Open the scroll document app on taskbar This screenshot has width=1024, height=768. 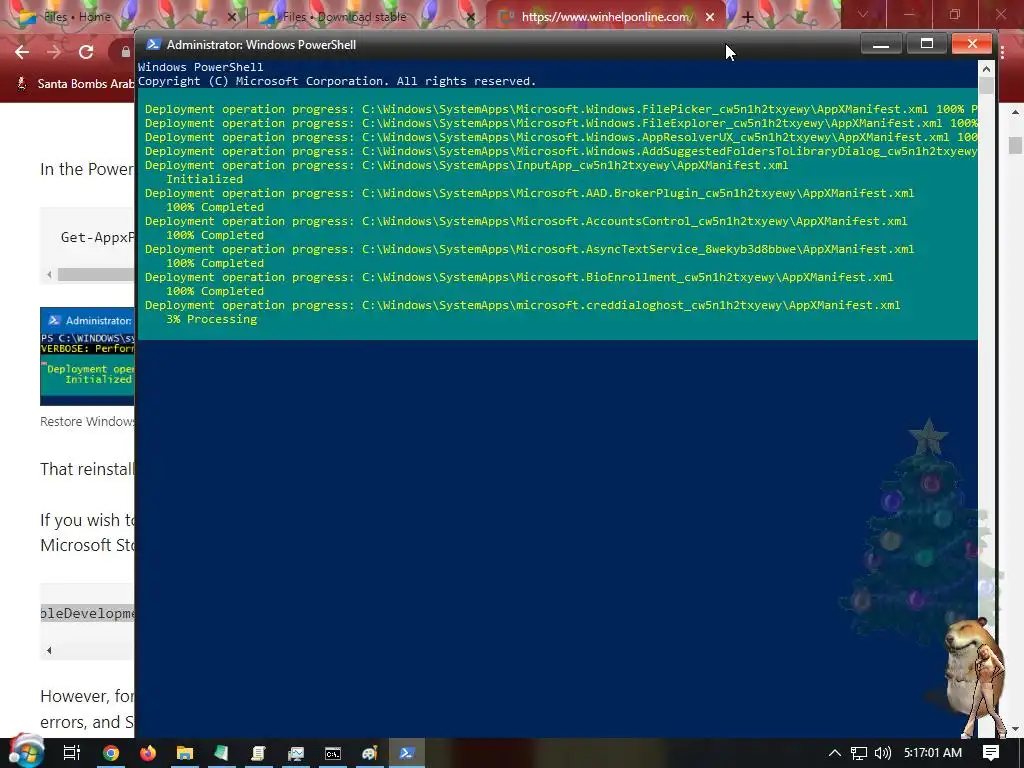(x=259, y=753)
